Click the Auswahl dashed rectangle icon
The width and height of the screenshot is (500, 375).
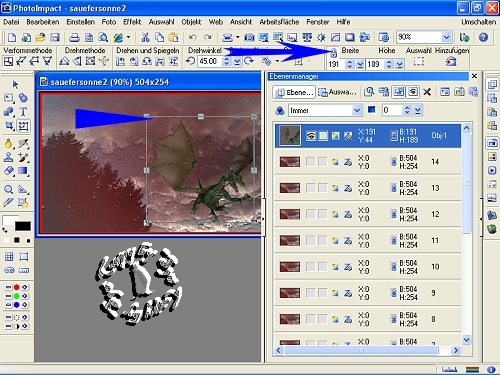(419, 62)
